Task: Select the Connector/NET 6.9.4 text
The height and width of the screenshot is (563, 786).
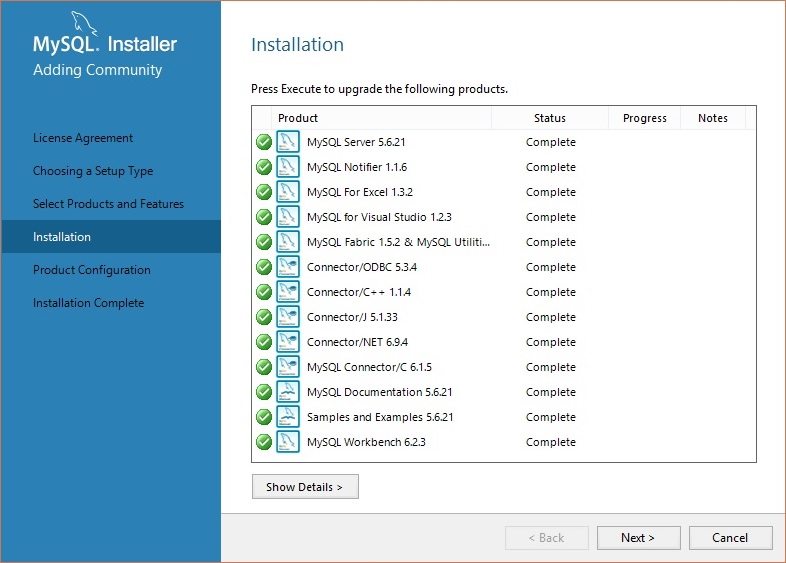Action: (x=357, y=342)
